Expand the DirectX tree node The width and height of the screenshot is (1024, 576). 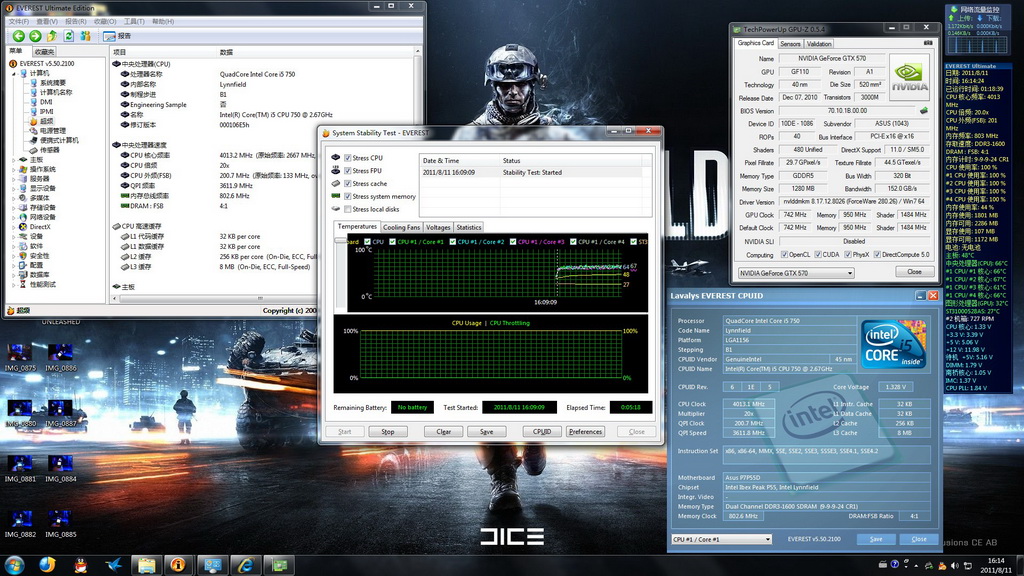point(14,227)
